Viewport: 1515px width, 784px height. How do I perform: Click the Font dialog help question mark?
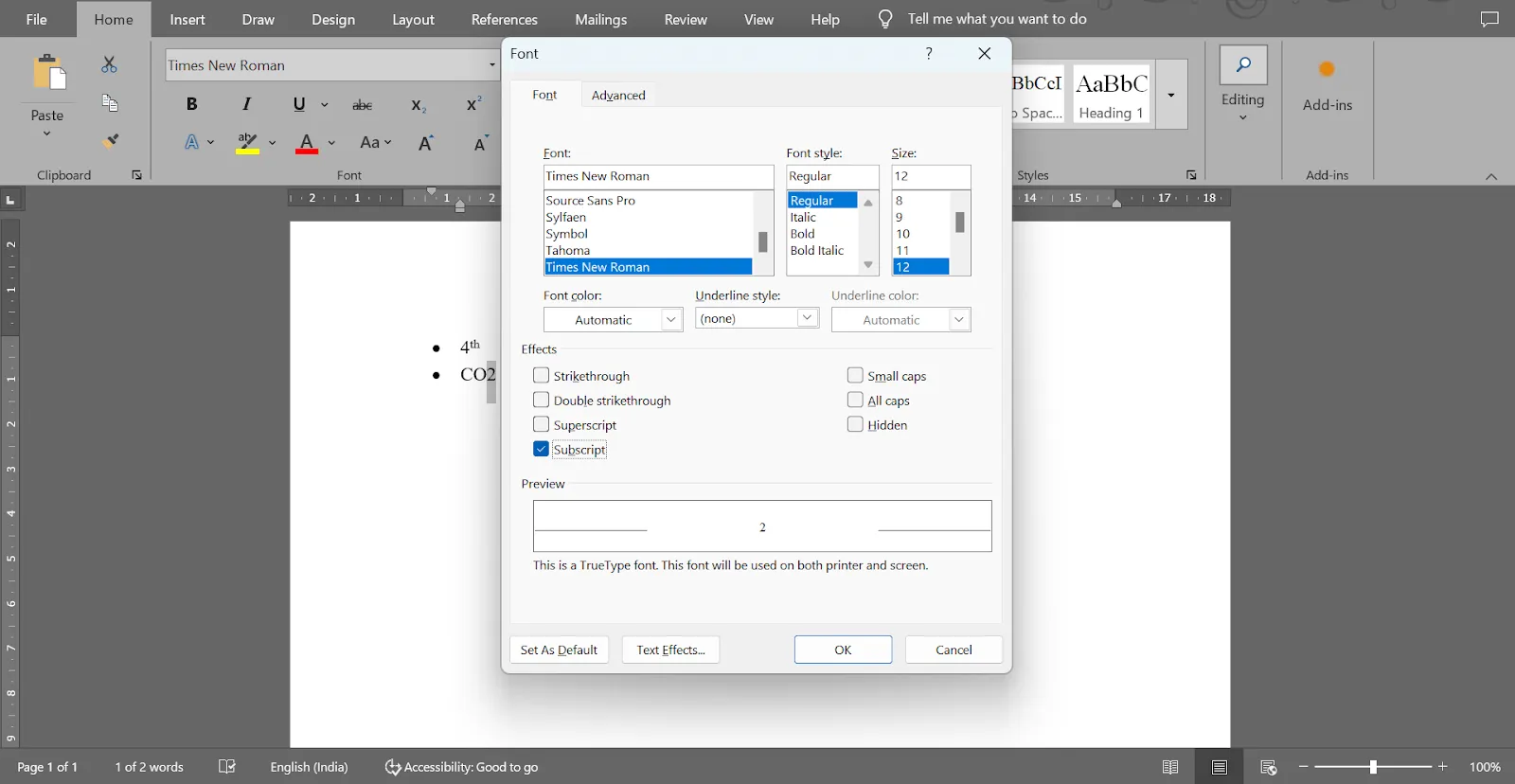point(929,53)
